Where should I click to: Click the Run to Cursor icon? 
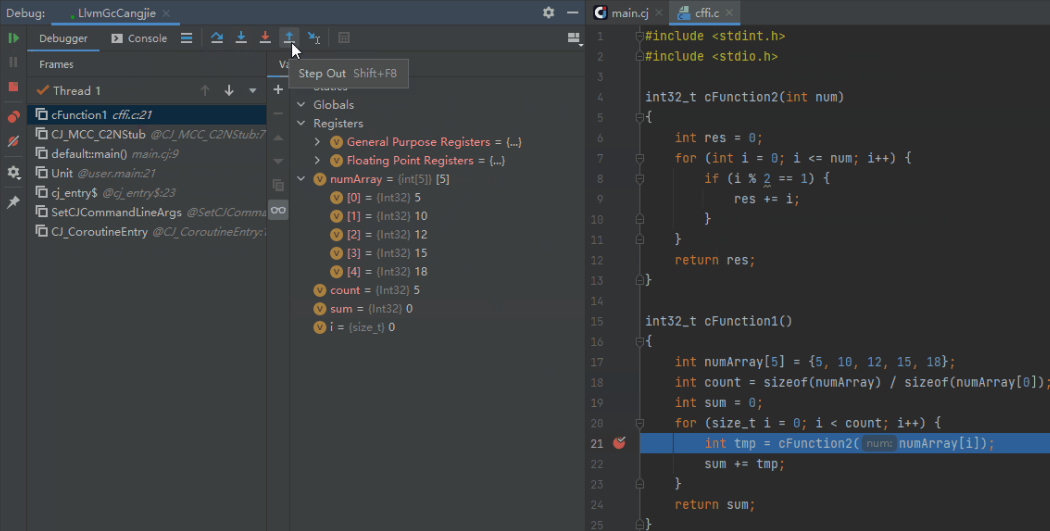pyautogui.click(x=314, y=38)
